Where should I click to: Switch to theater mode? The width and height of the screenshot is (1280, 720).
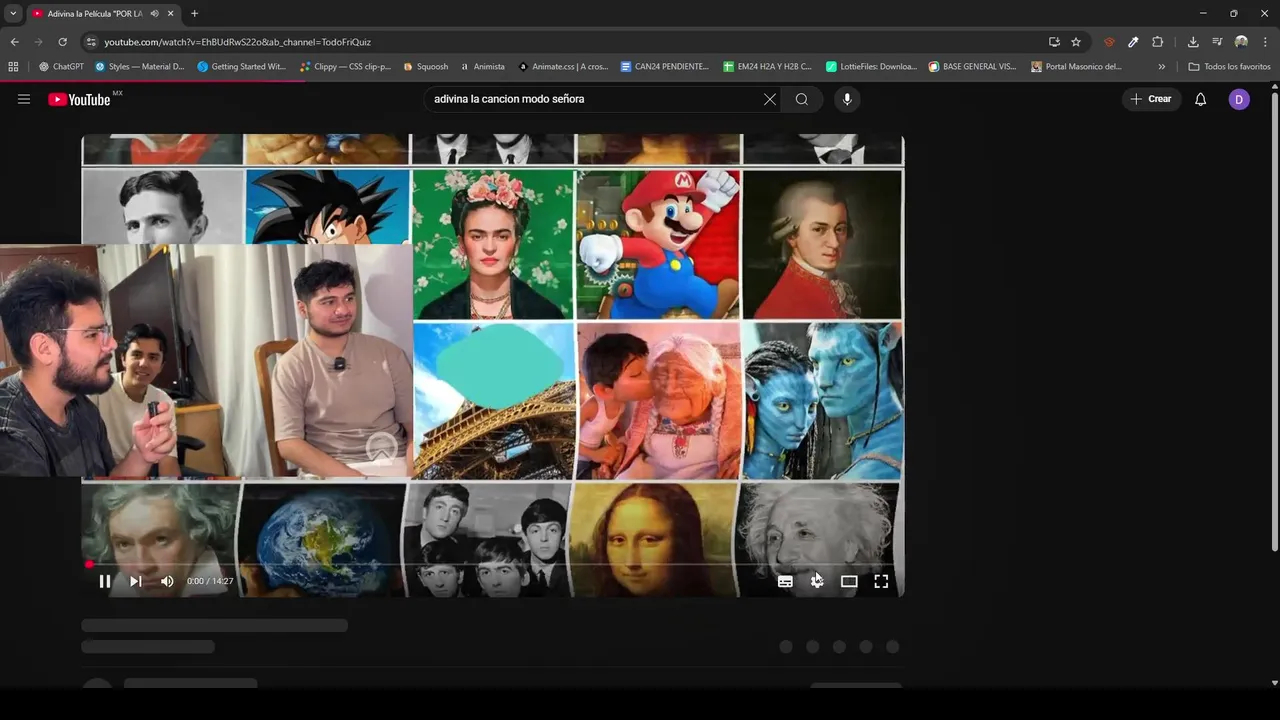[849, 581]
